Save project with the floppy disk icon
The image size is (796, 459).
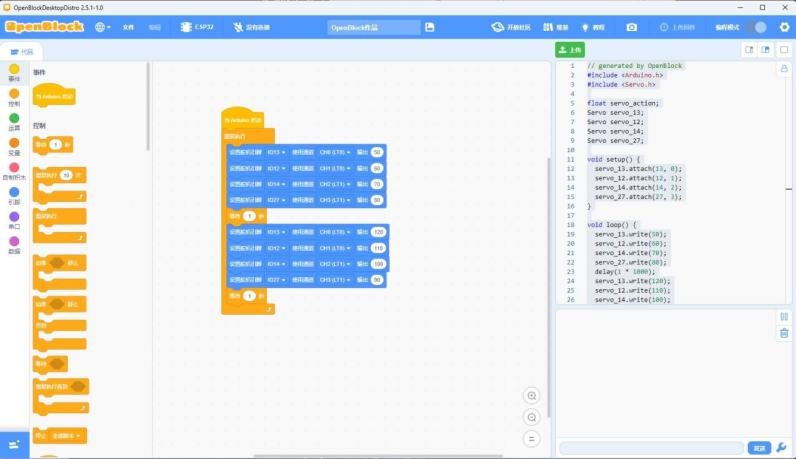[429, 27]
